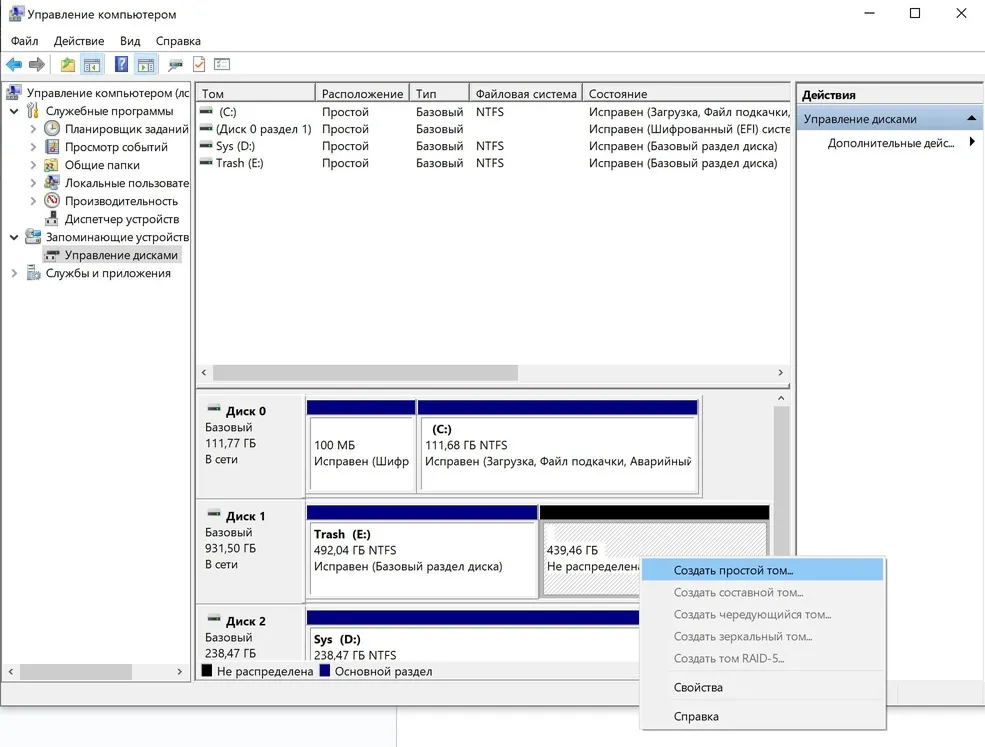Click the drive icon next to (C:) volume
This screenshot has height=747, width=985.
[206, 111]
